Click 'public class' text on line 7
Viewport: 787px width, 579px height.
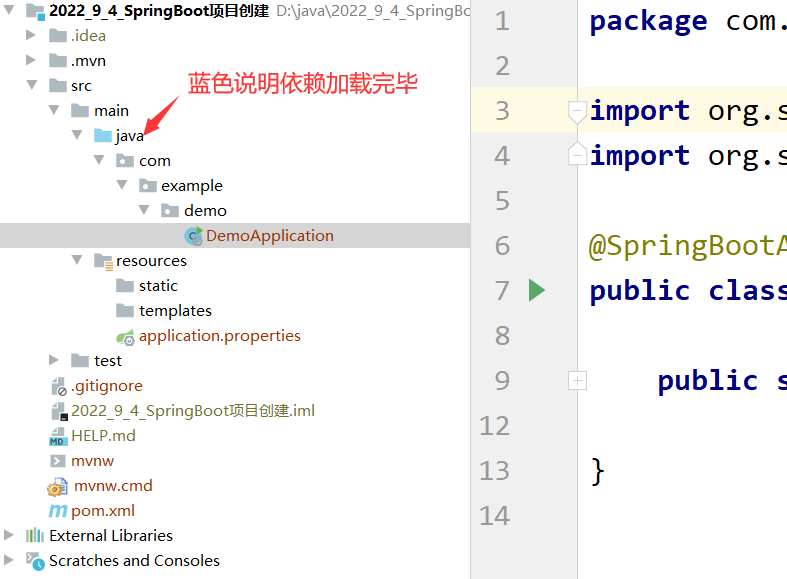(x=688, y=291)
